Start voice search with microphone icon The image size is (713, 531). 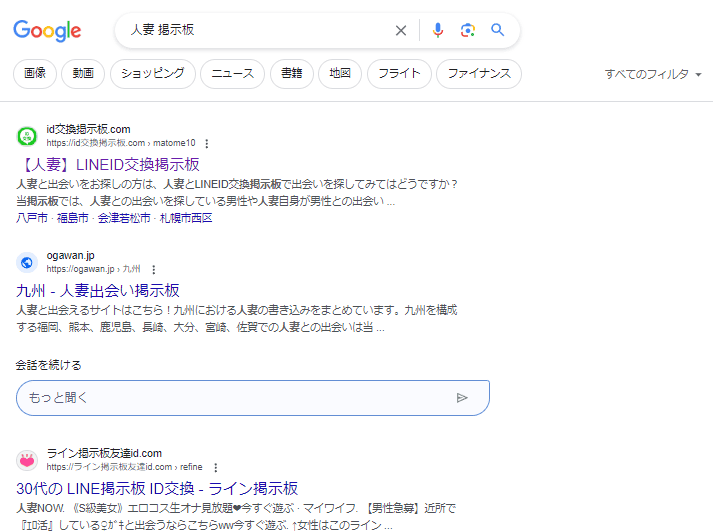[437, 30]
